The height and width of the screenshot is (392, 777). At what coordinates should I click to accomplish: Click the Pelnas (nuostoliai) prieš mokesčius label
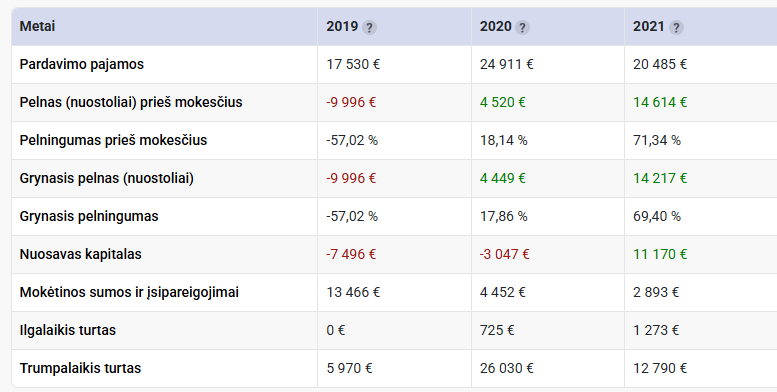click(x=131, y=102)
